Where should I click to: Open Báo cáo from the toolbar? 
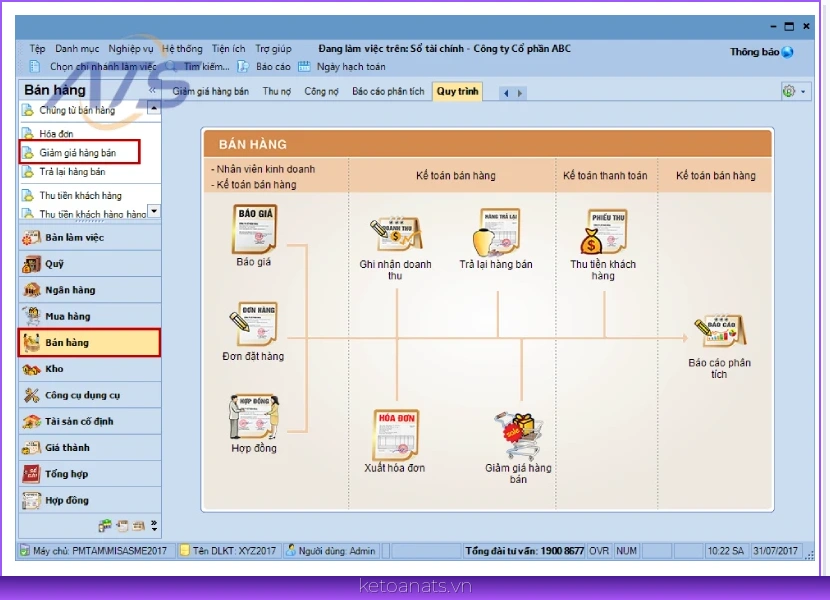click(264, 67)
